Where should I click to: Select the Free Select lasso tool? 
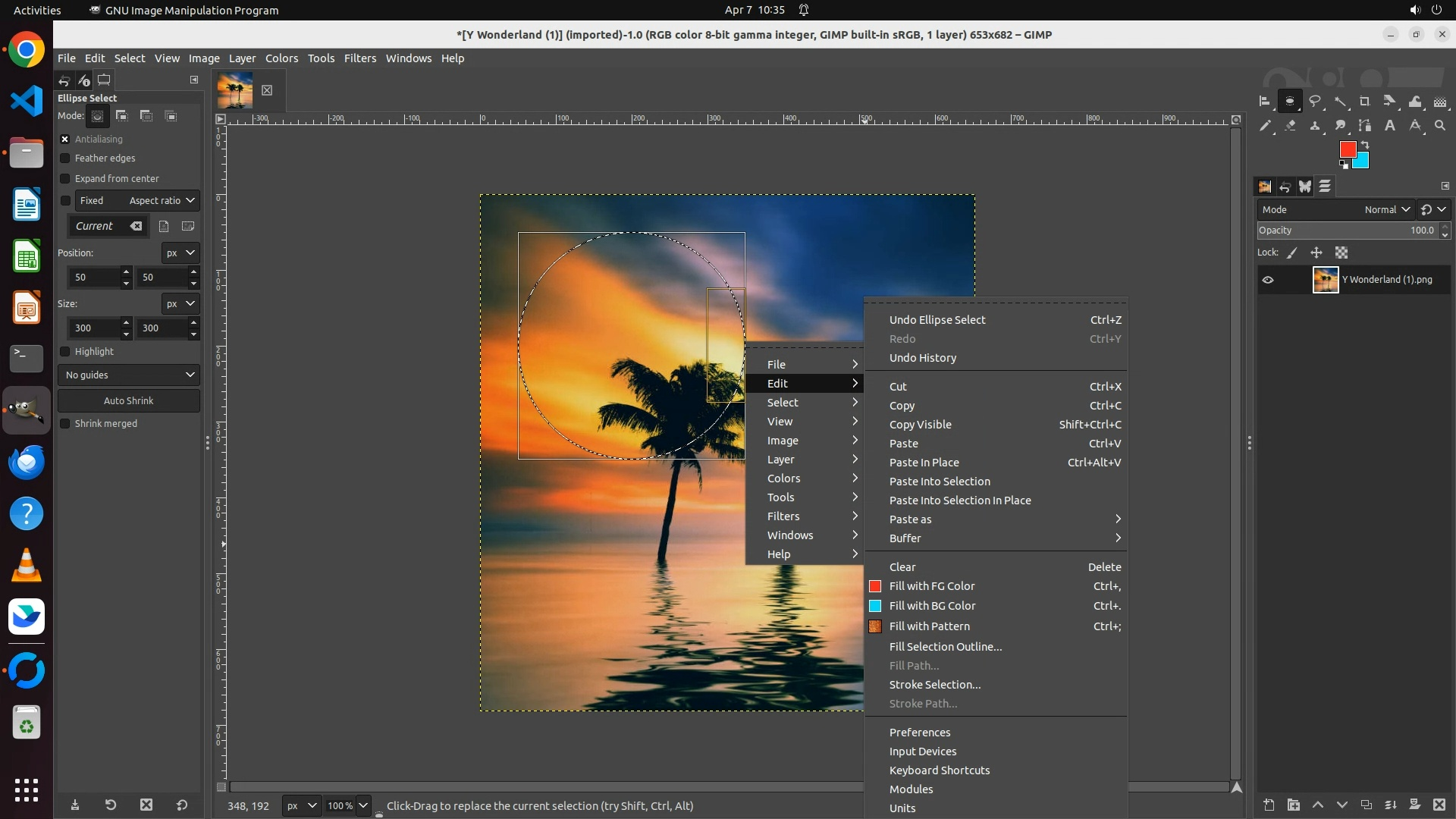tap(1315, 101)
